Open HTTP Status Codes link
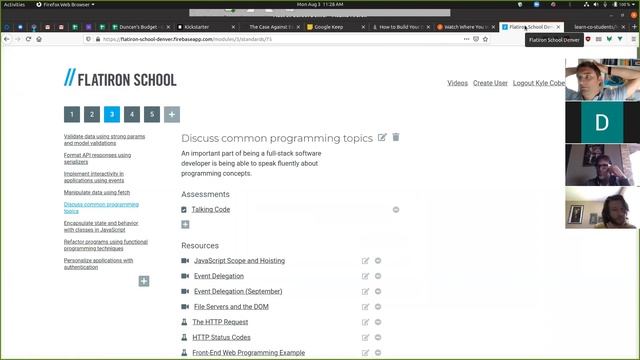 [x=222, y=338]
